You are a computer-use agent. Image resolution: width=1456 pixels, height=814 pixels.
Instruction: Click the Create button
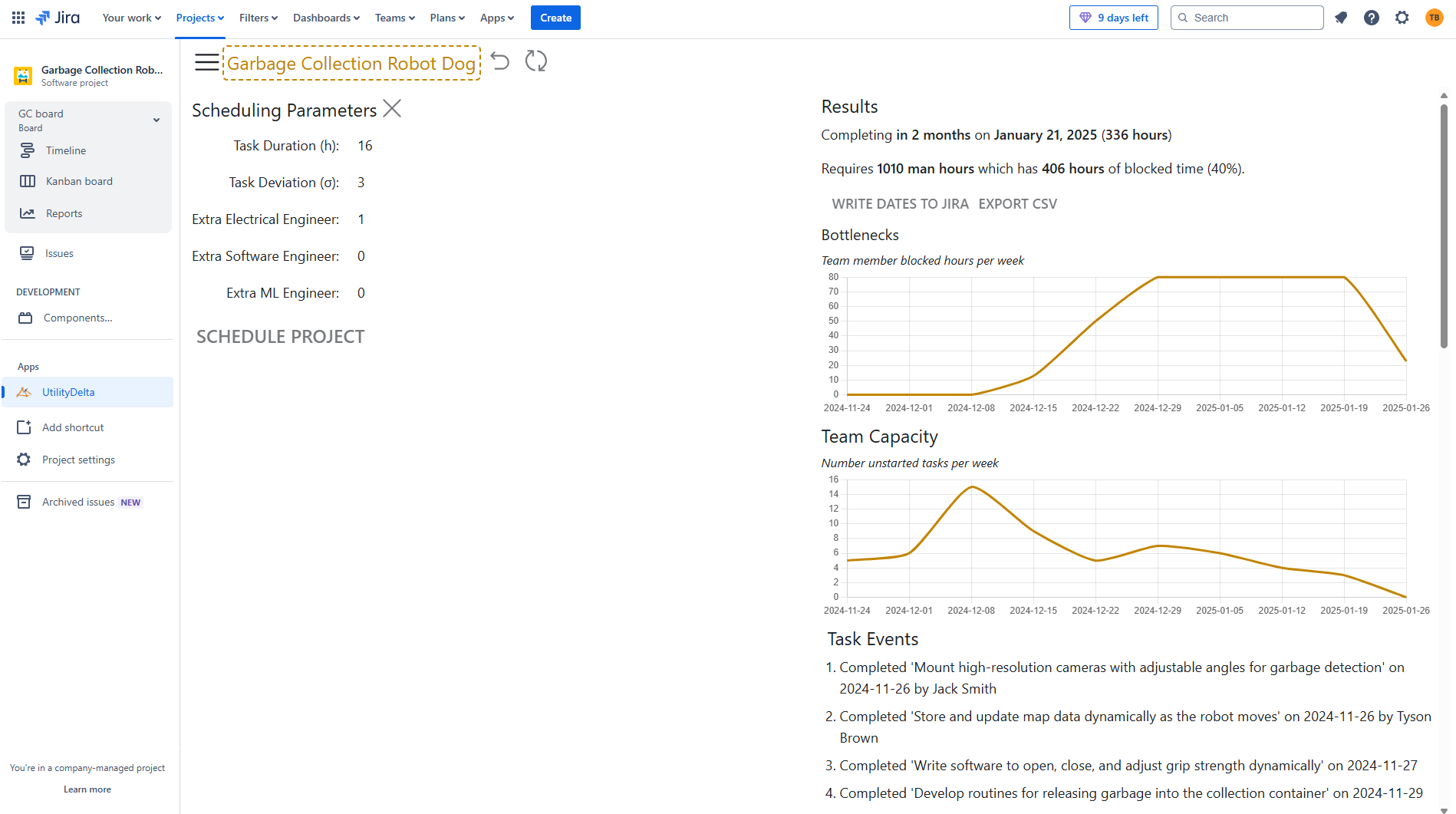[555, 18]
